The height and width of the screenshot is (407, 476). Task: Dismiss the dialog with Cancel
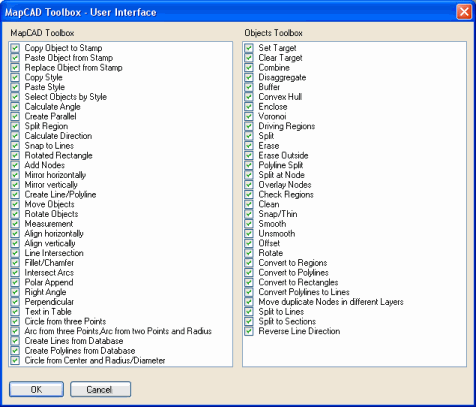coord(100,389)
